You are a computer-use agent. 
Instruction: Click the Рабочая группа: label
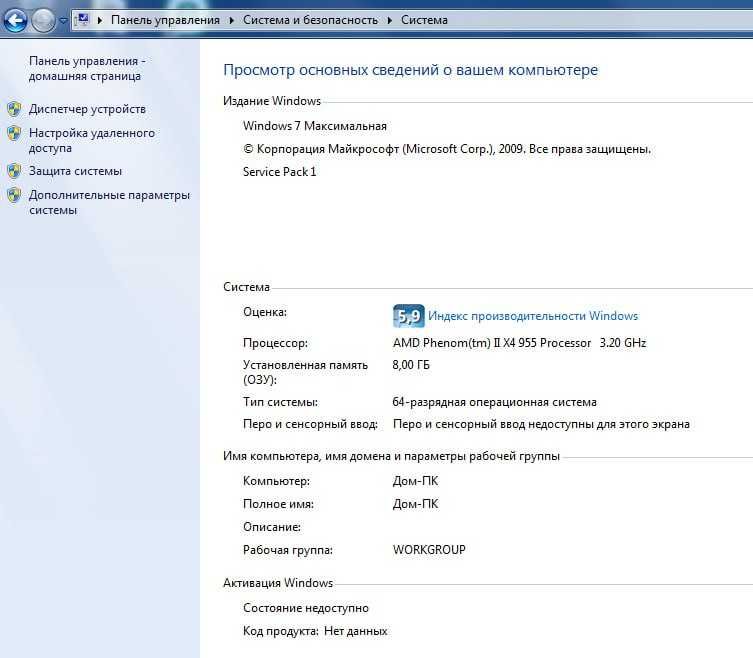288,550
